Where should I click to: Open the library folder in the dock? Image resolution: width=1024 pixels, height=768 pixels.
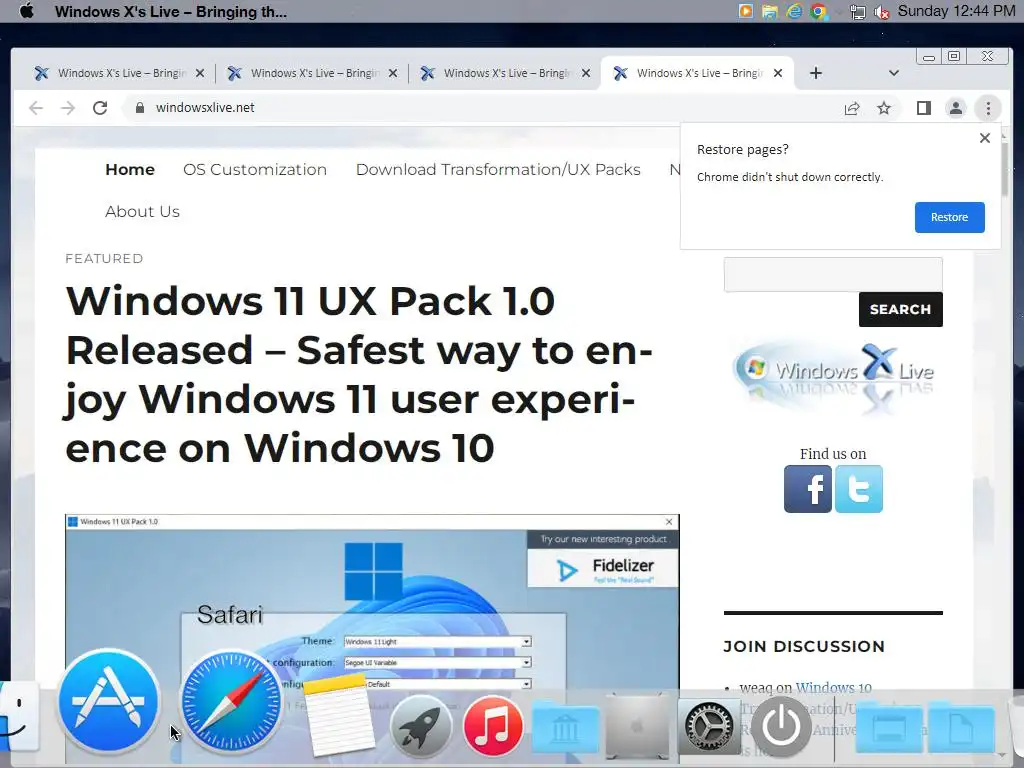(x=565, y=726)
